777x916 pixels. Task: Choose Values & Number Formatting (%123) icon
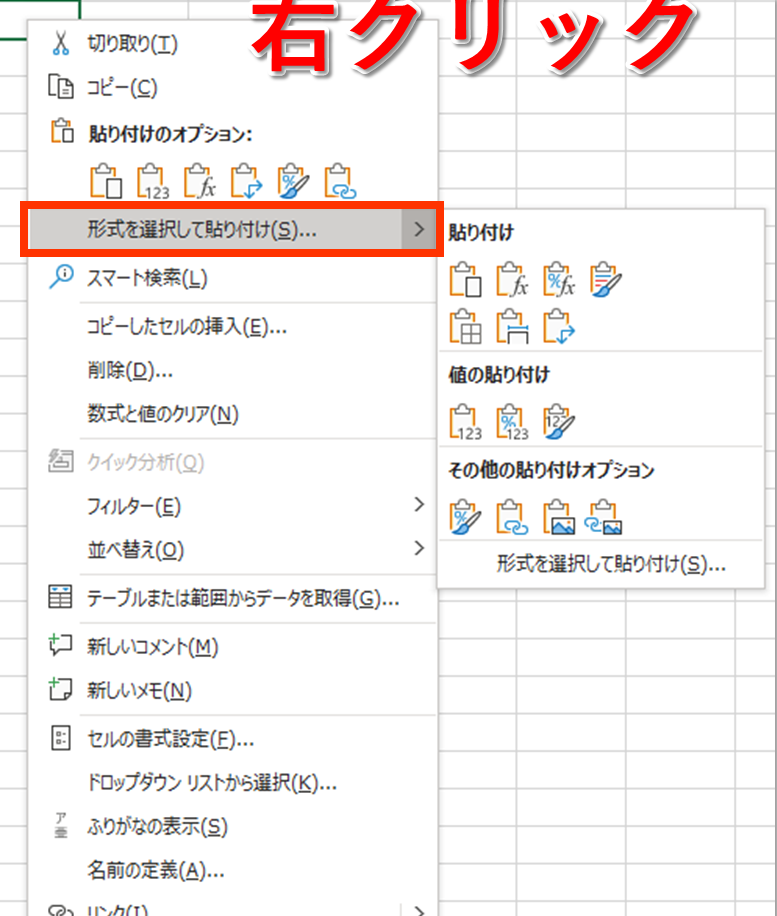click(512, 422)
